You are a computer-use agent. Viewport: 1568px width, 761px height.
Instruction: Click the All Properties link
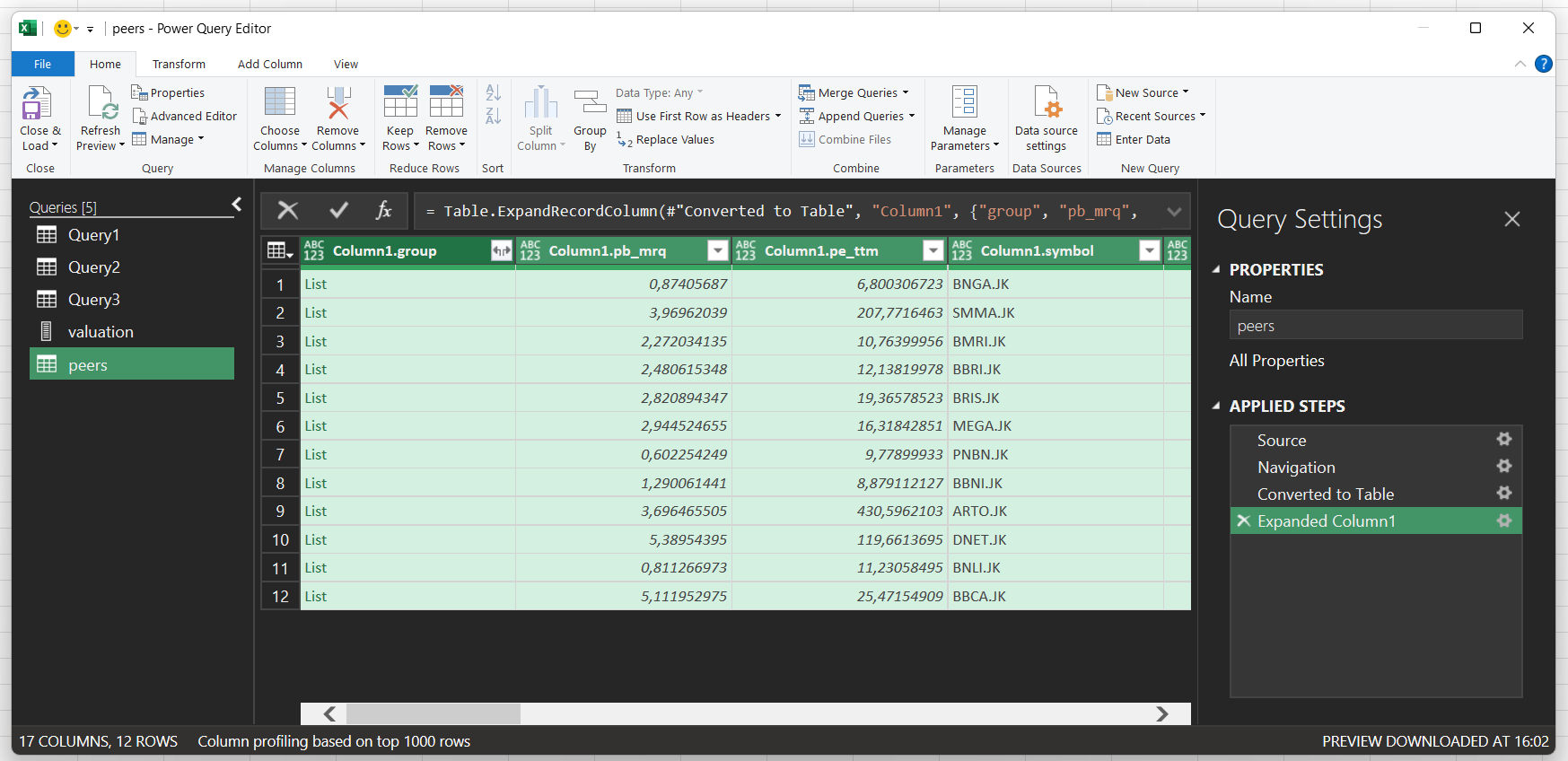click(x=1276, y=361)
